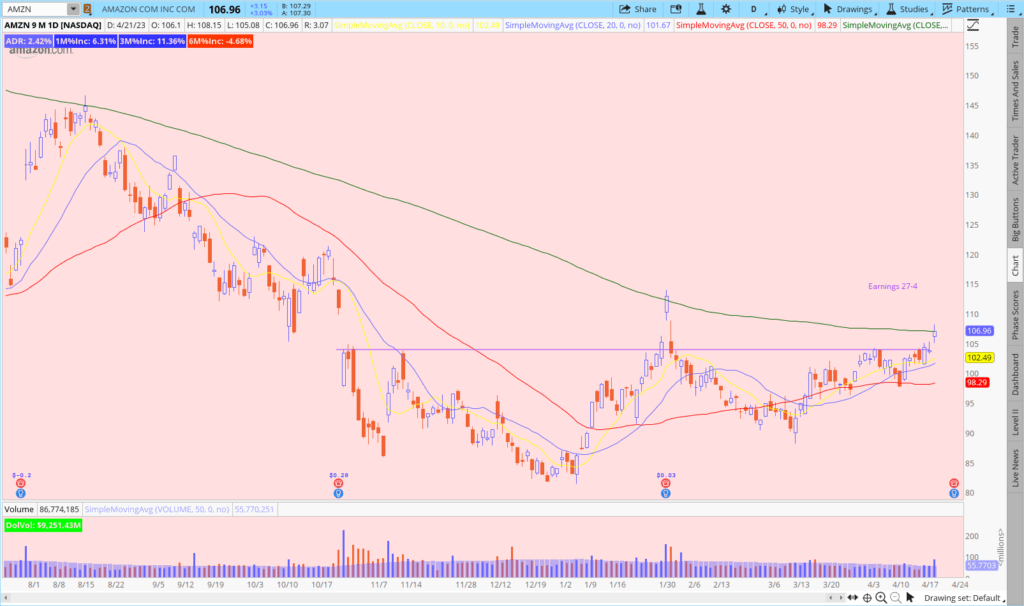Open the list menu at top-right corner

tap(1010, 9)
